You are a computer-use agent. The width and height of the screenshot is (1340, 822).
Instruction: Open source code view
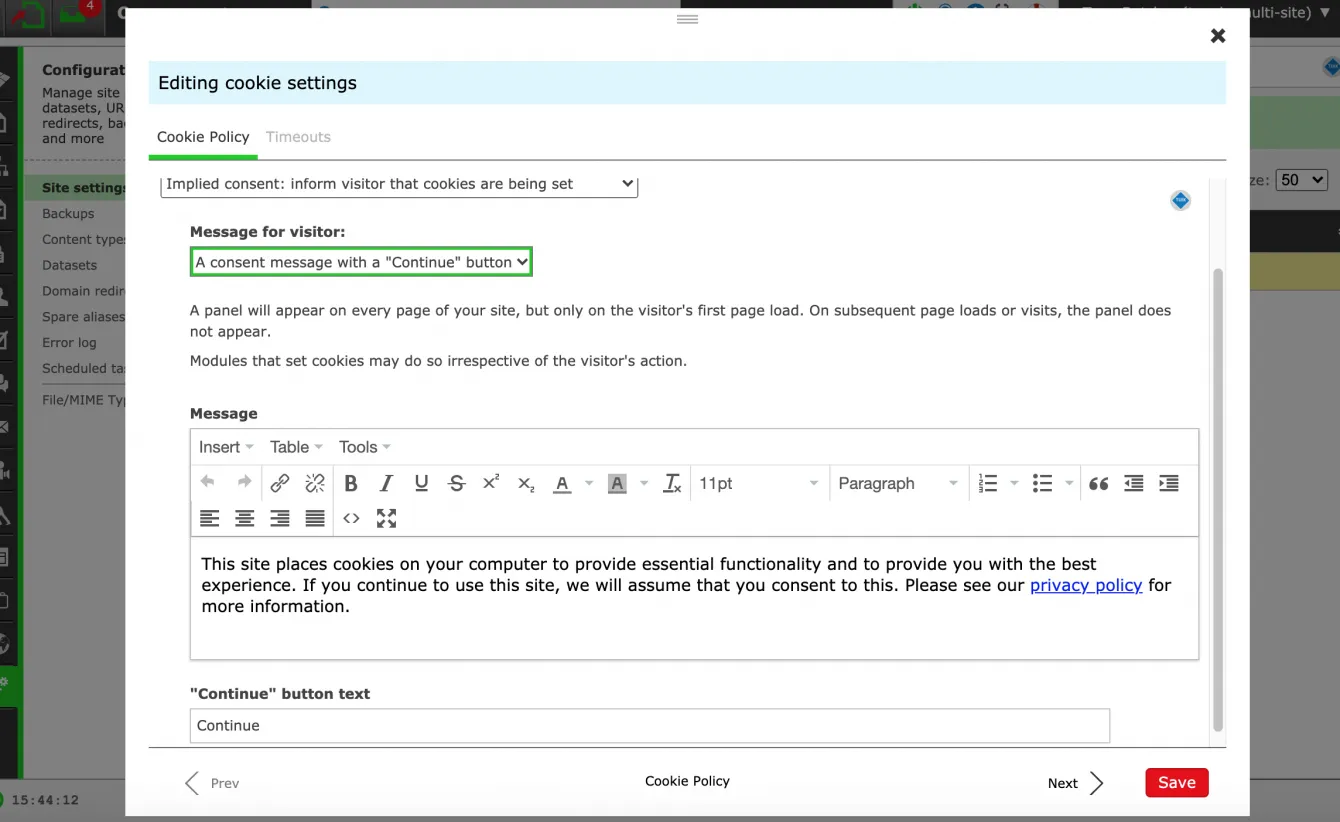tap(351, 518)
